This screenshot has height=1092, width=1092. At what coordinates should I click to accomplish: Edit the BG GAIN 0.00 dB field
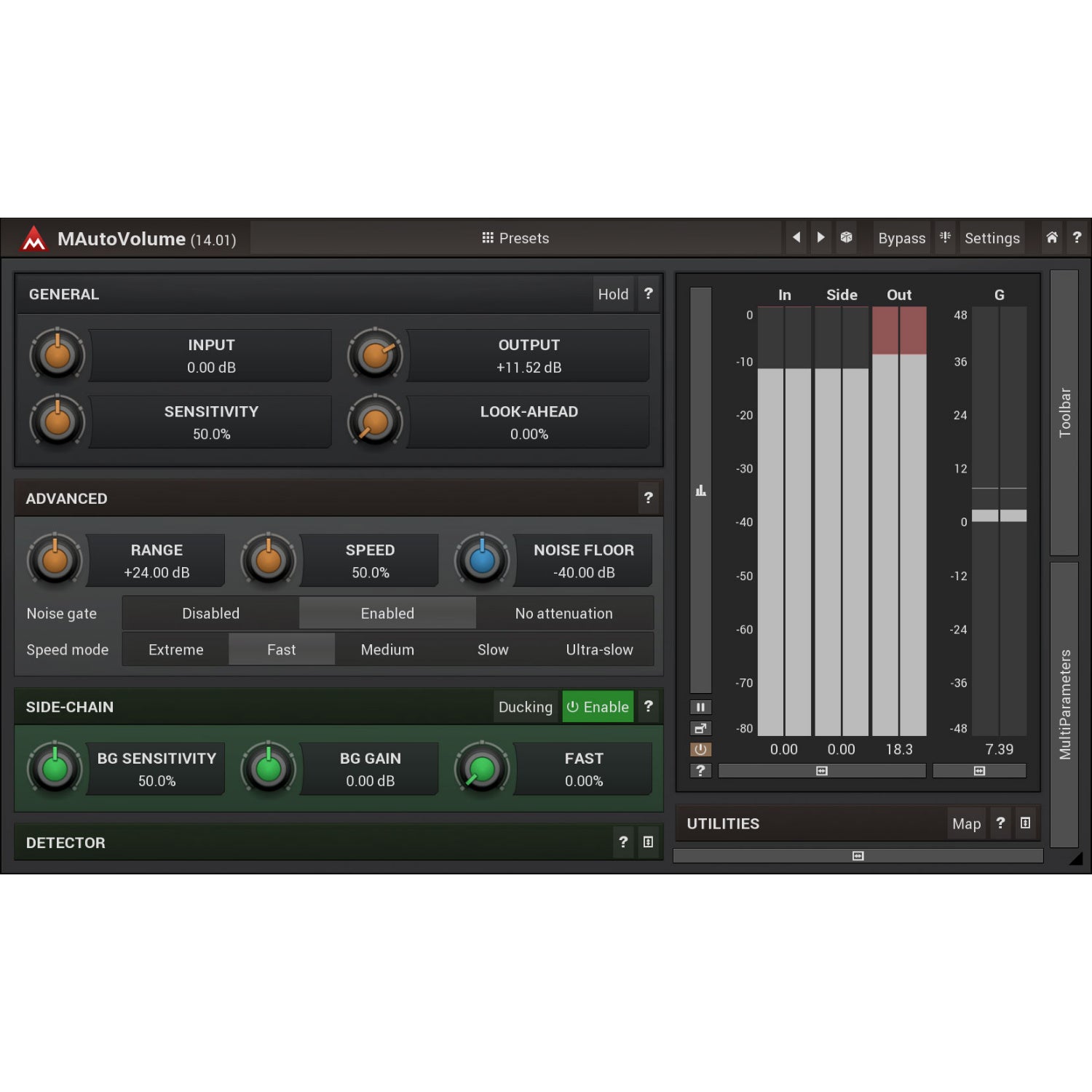tap(370, 769)
